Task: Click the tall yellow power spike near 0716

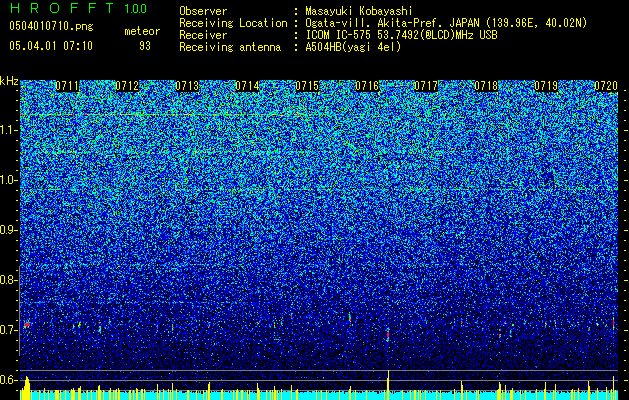Action: [x=388, y=385]
